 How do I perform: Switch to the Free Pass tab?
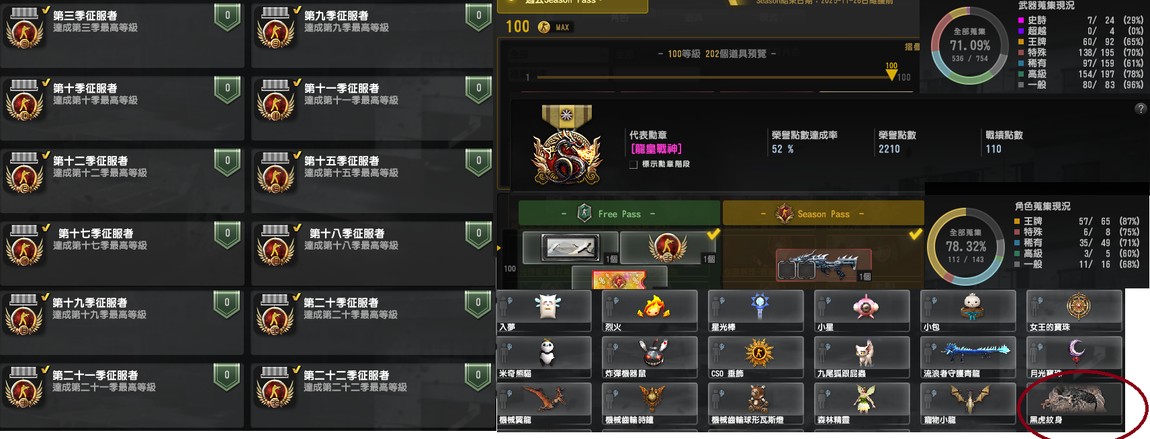click(619, 214)
